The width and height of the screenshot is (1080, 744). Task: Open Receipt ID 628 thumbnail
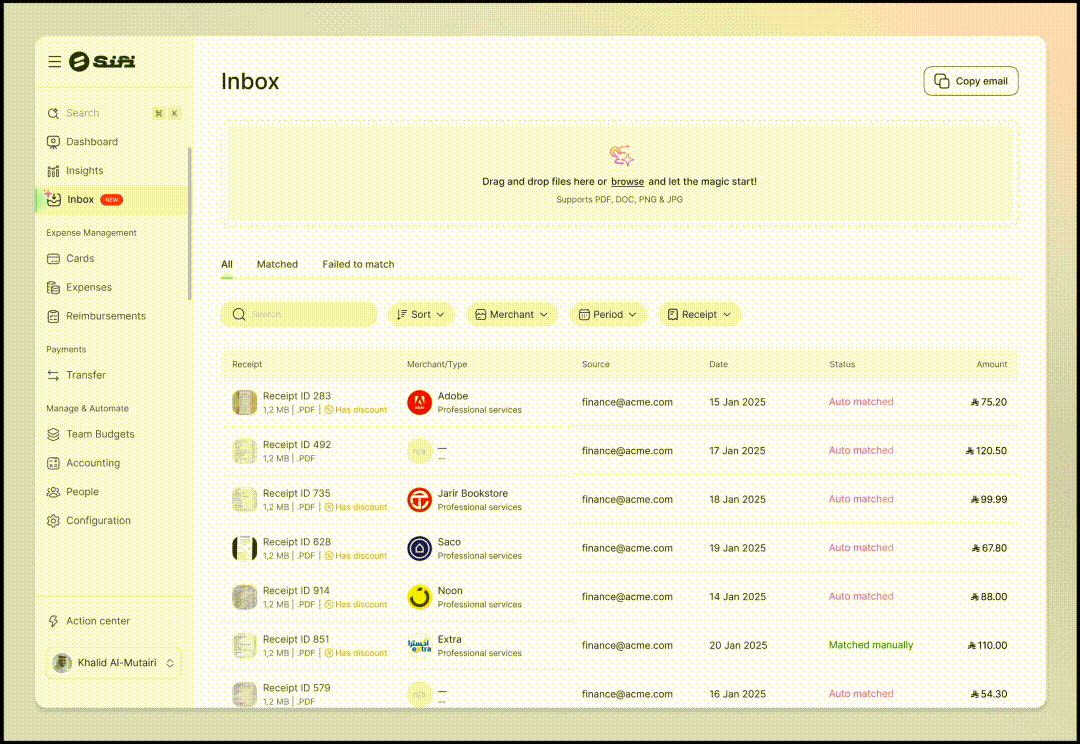coord(245,548)
